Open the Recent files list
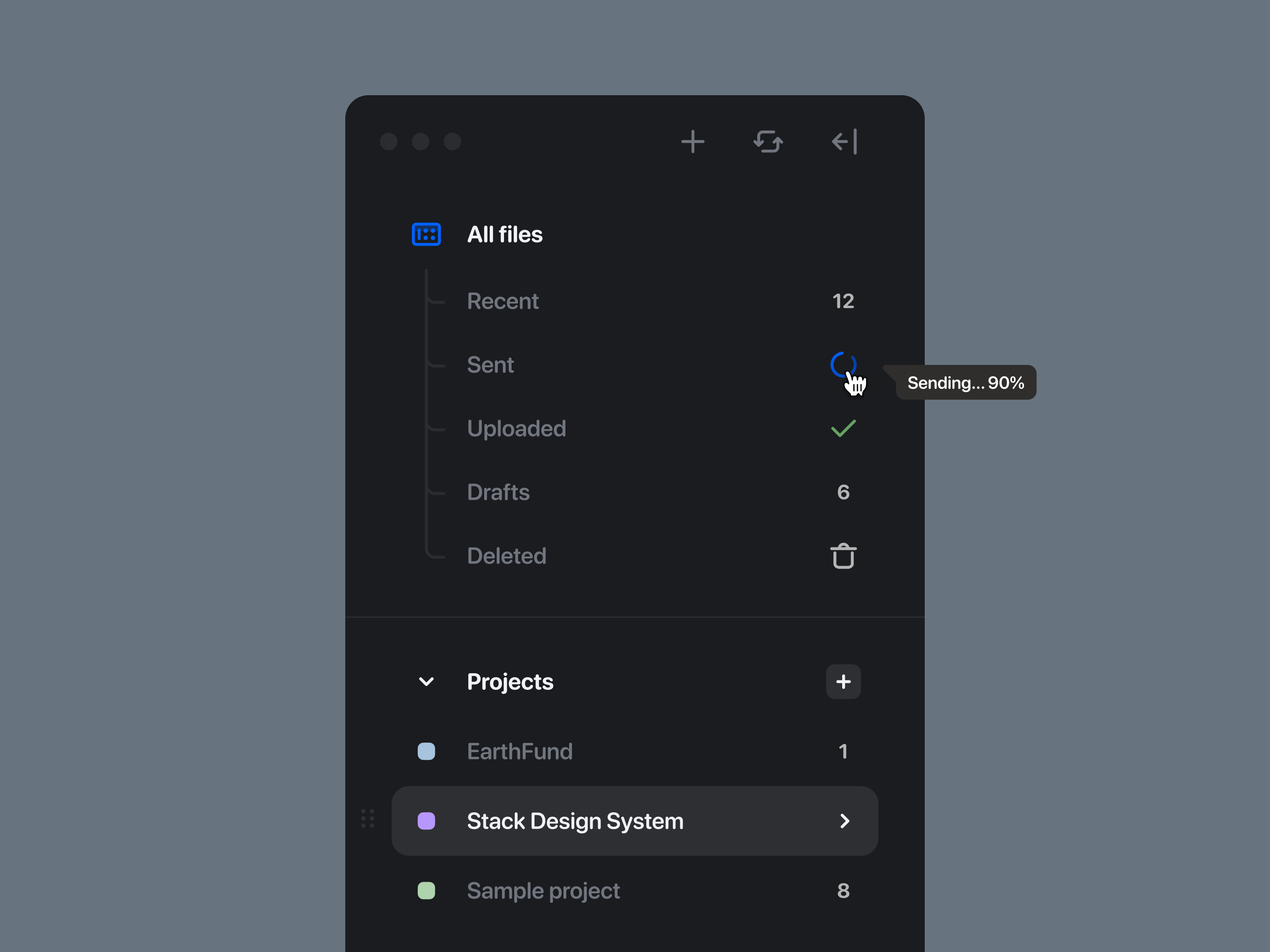 click(x=503, y=301)
